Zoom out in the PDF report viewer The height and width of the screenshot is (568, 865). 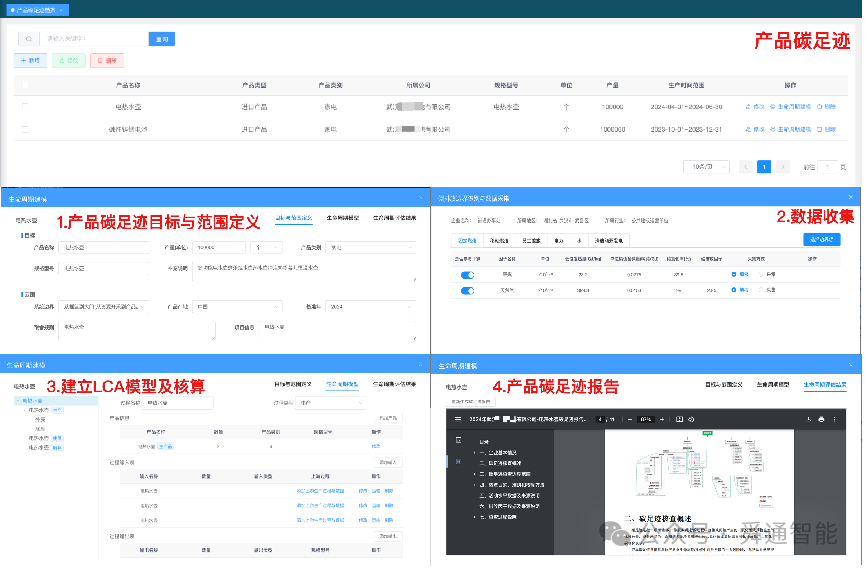pyautogui.click(x=630, y=420)
